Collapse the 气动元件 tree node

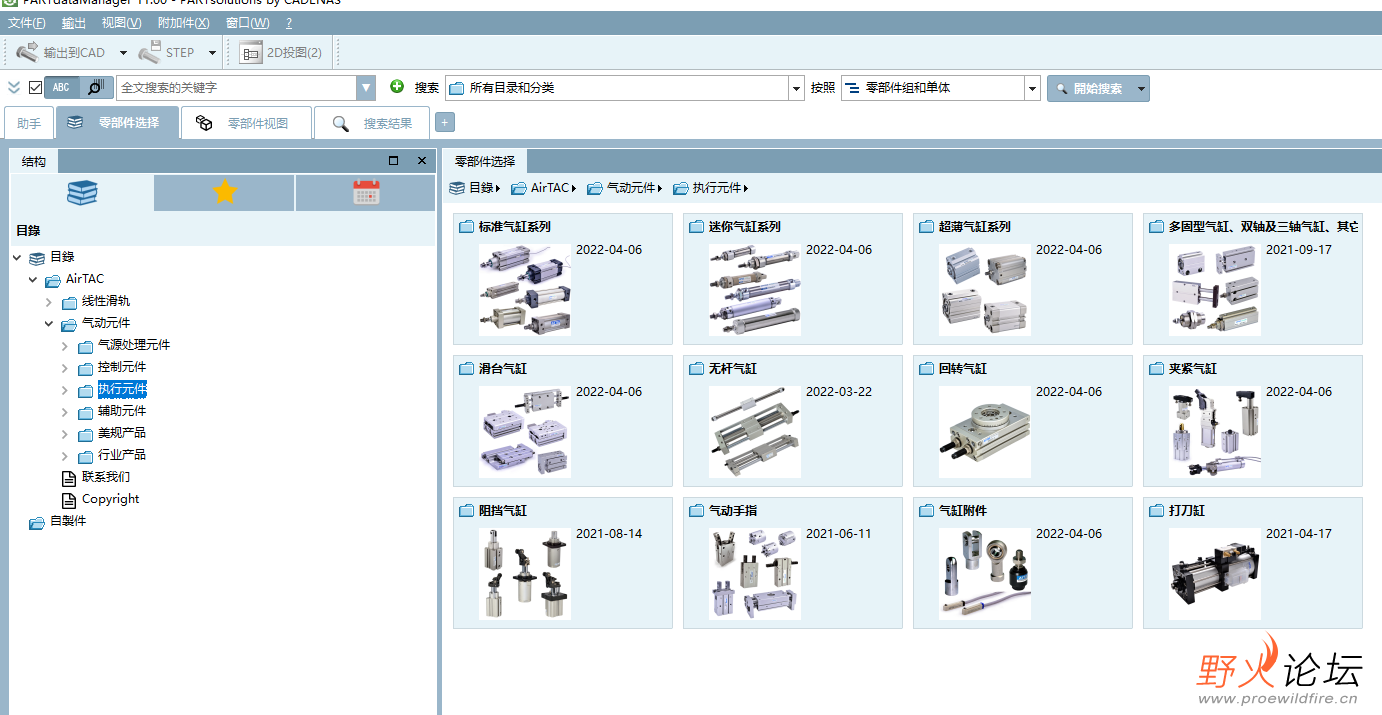click(49, 323)
